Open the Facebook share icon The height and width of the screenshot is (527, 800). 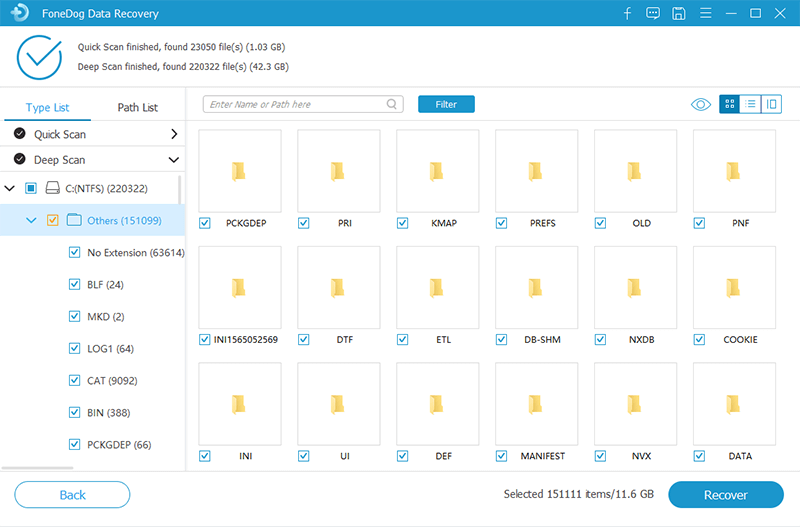[627, 14]
